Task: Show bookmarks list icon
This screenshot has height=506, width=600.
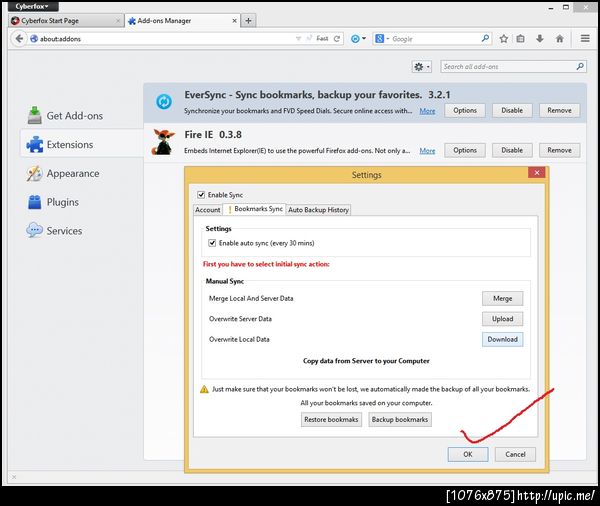Action: point(520,39)
